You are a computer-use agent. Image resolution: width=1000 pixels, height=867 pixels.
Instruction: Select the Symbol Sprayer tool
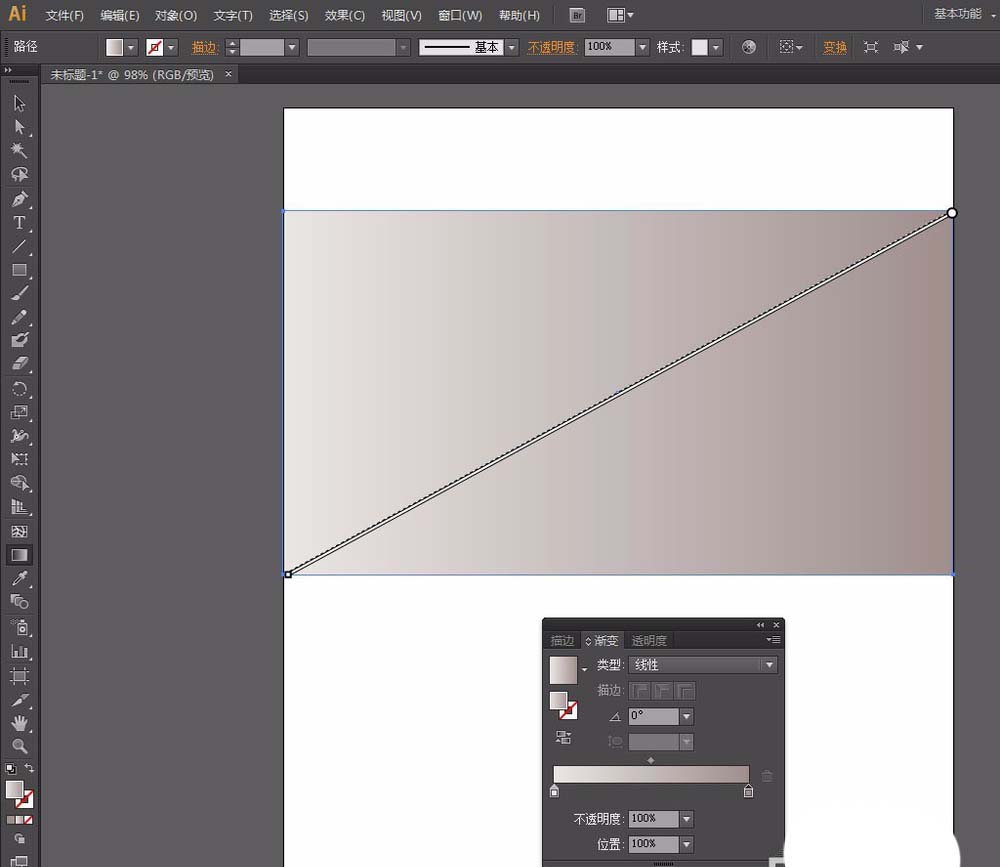tap(19, 628)
